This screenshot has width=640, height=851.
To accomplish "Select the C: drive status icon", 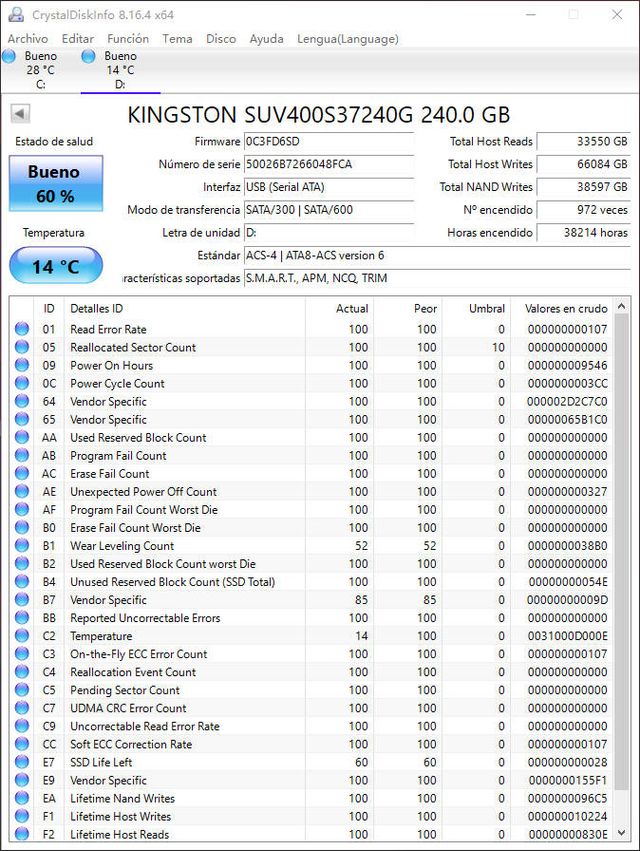I will [x=10, y=57].
